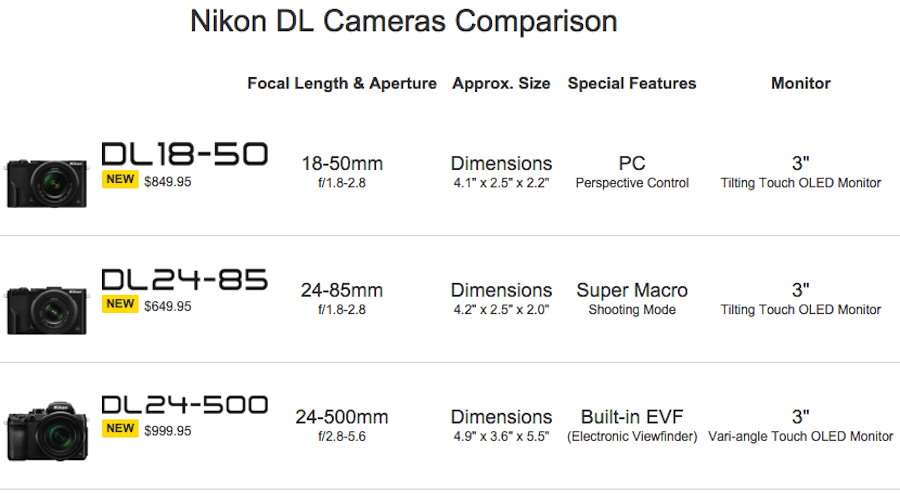Click the yellow NEW badge beside DL18-50

[x=120, y=180]
